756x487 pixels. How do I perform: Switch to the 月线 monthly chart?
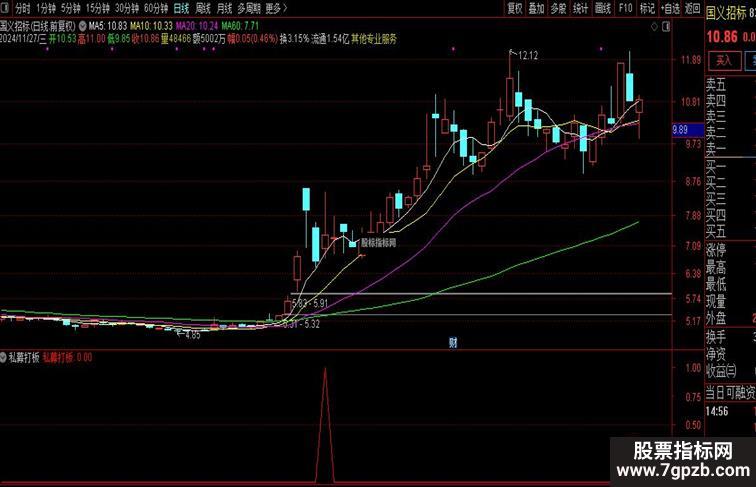click(225, 8)
